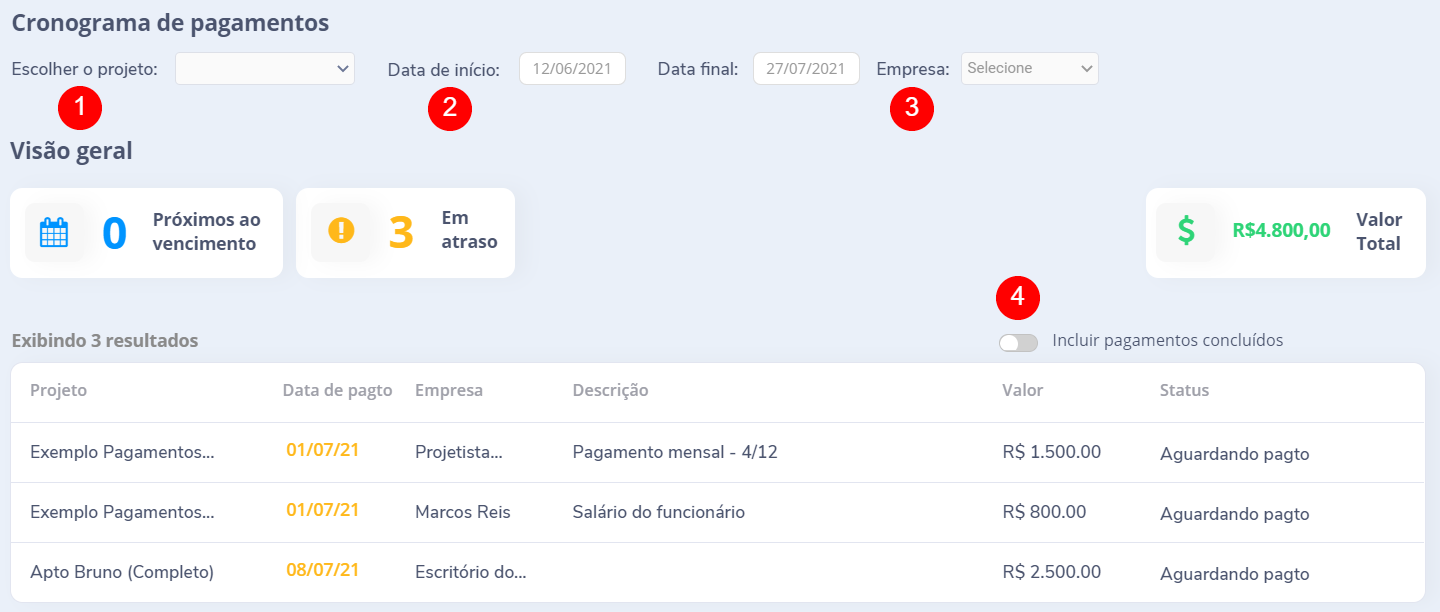The width and height of the screenshot is (1440, 612).
Task: Click the Status column header
Action: coord(1184,390)
